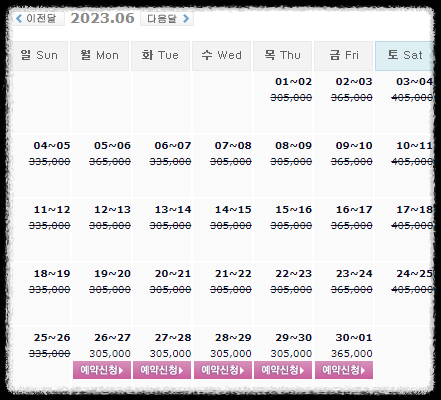Click date range 10~11

pos(414,146)
